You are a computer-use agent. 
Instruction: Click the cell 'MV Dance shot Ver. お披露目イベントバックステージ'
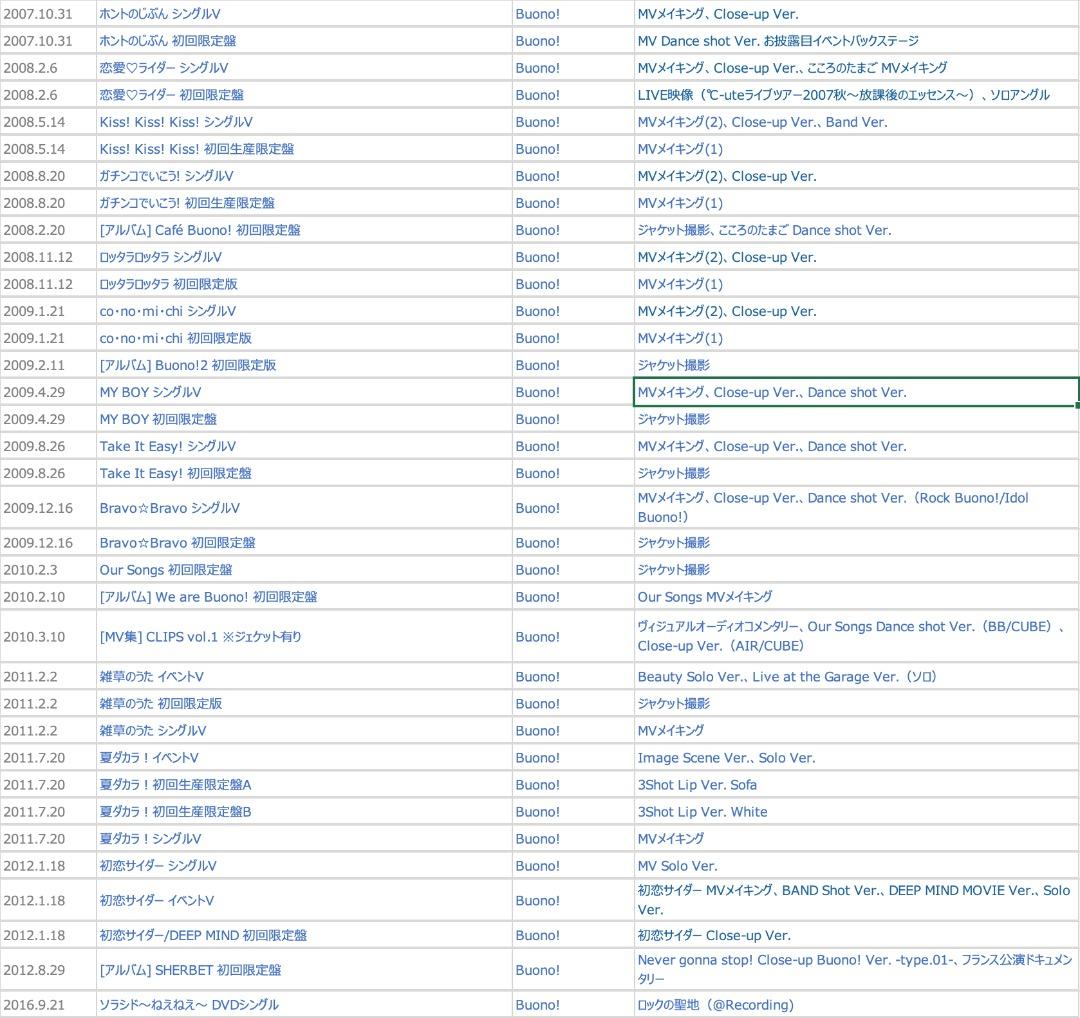point(856,41)
